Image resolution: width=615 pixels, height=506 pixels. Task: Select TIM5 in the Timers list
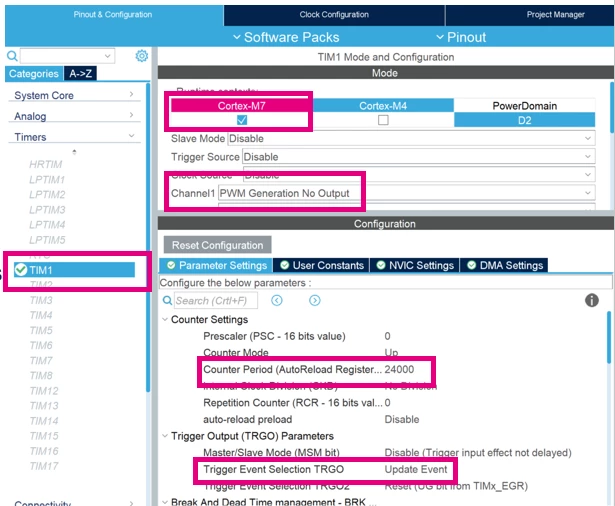[41, 330]
